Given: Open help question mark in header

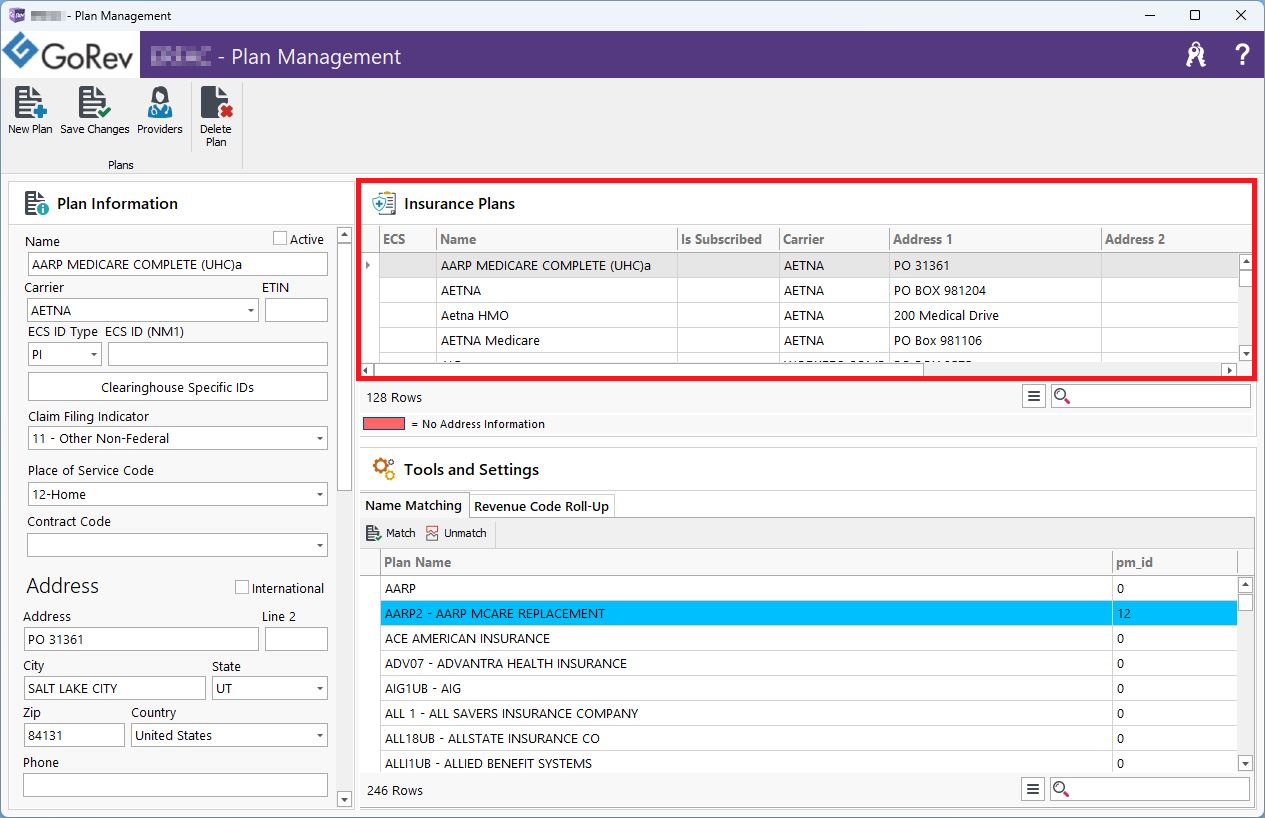Looking at the screenshot, I should (x=1242, y=55).
